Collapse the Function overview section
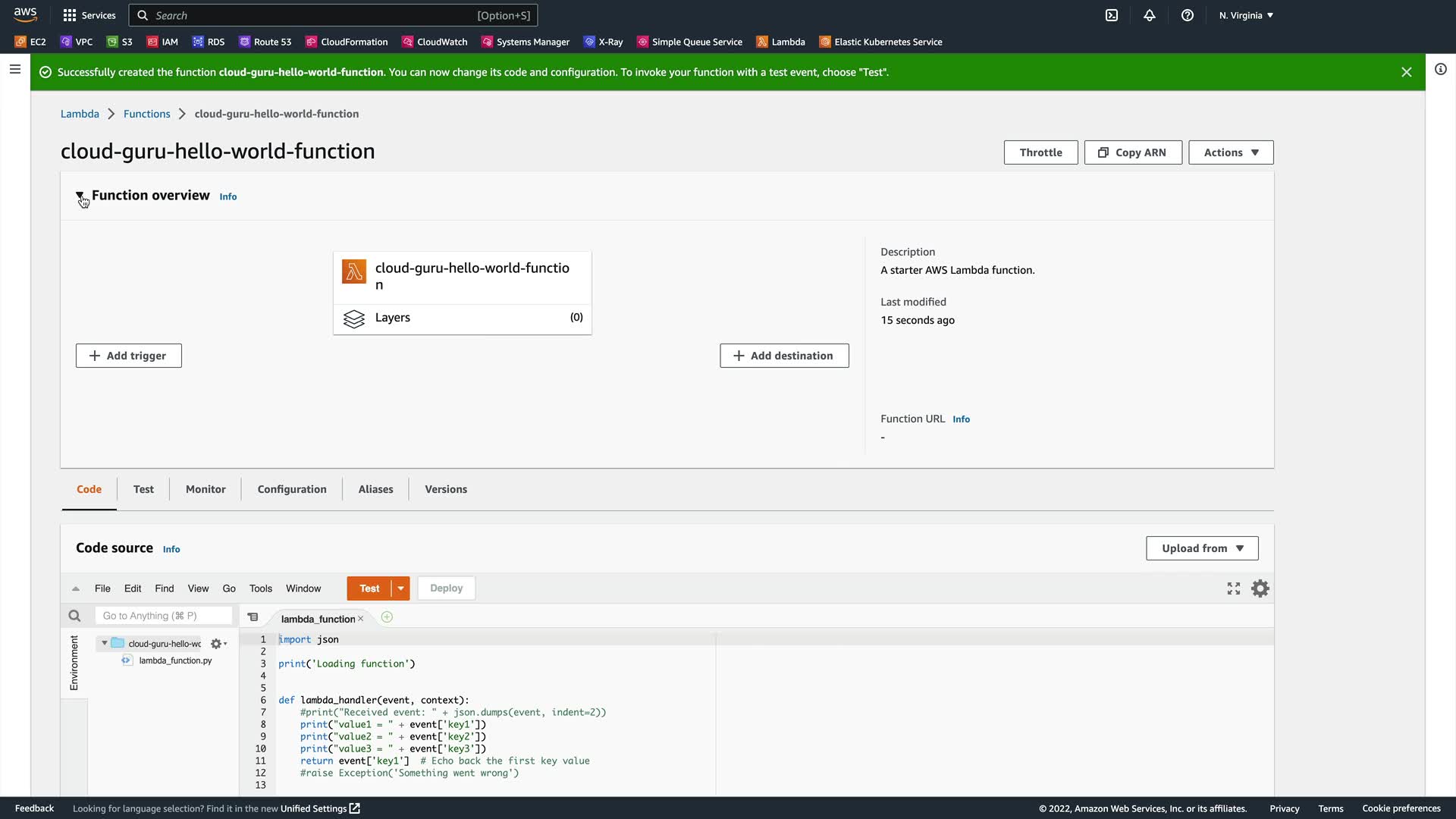1456x819 pixels. point(80,196)
